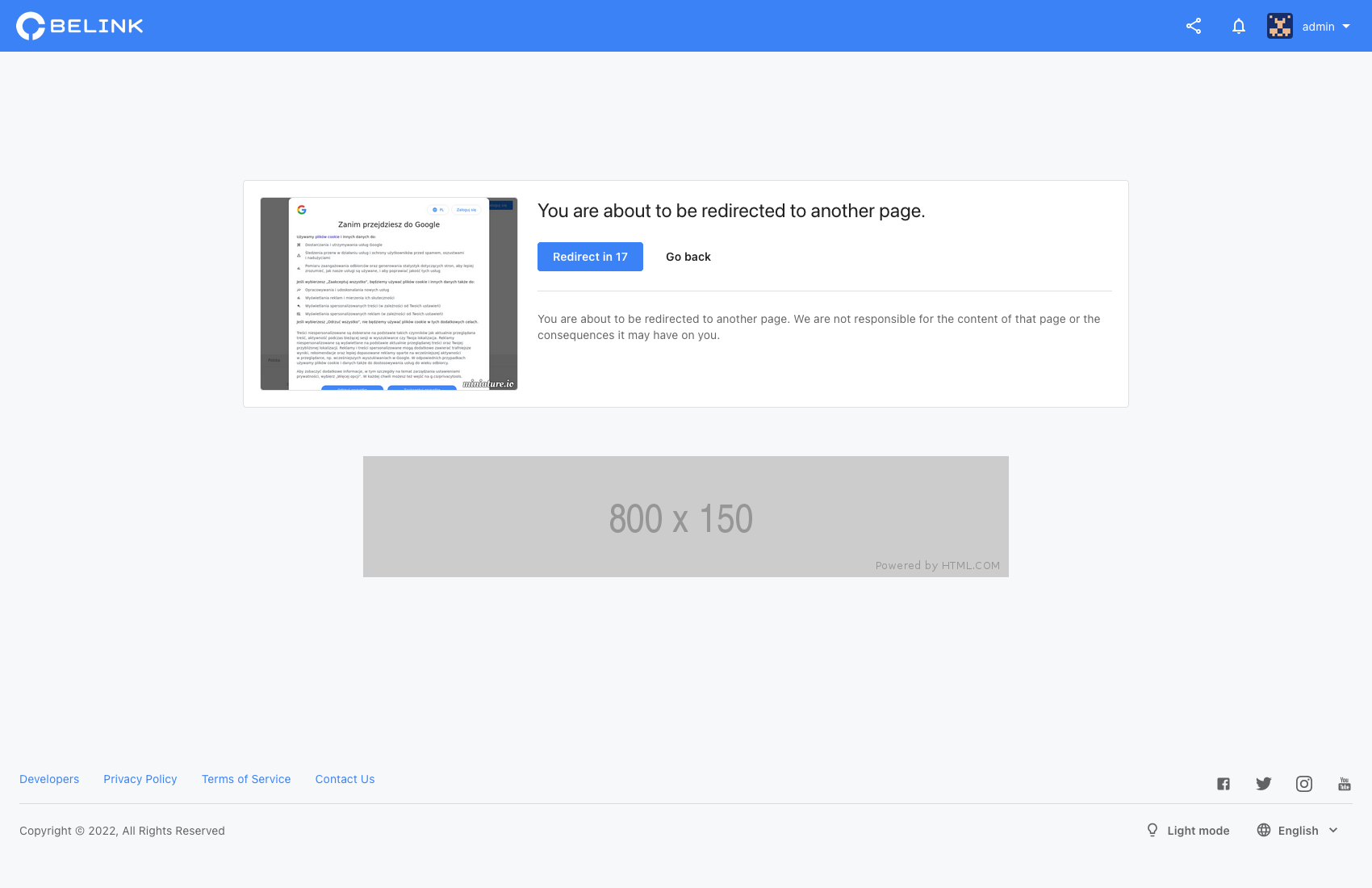
Task: Expand the admin user dropdown
Action: click(x=1326, y=27)
